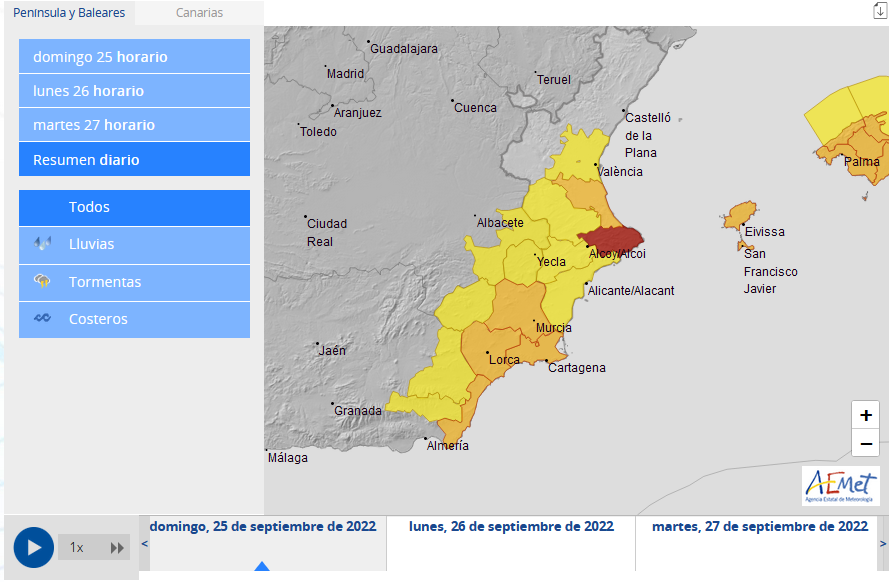889x582 pixels.
Task: Click the Aranjuez city label
Action: pos(358,113)
